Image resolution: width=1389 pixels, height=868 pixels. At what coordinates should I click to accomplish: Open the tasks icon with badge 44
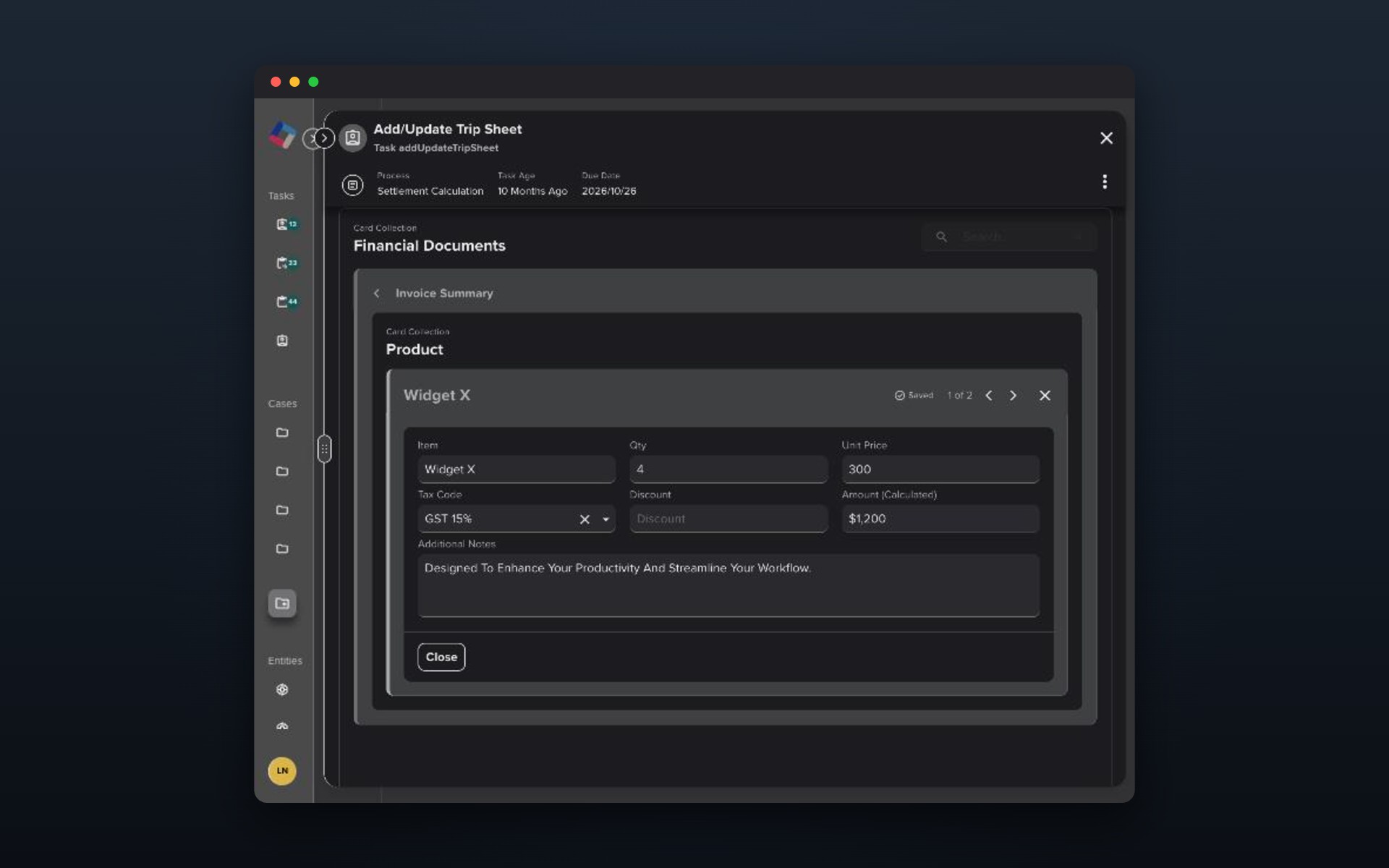[x=286, y=302]
